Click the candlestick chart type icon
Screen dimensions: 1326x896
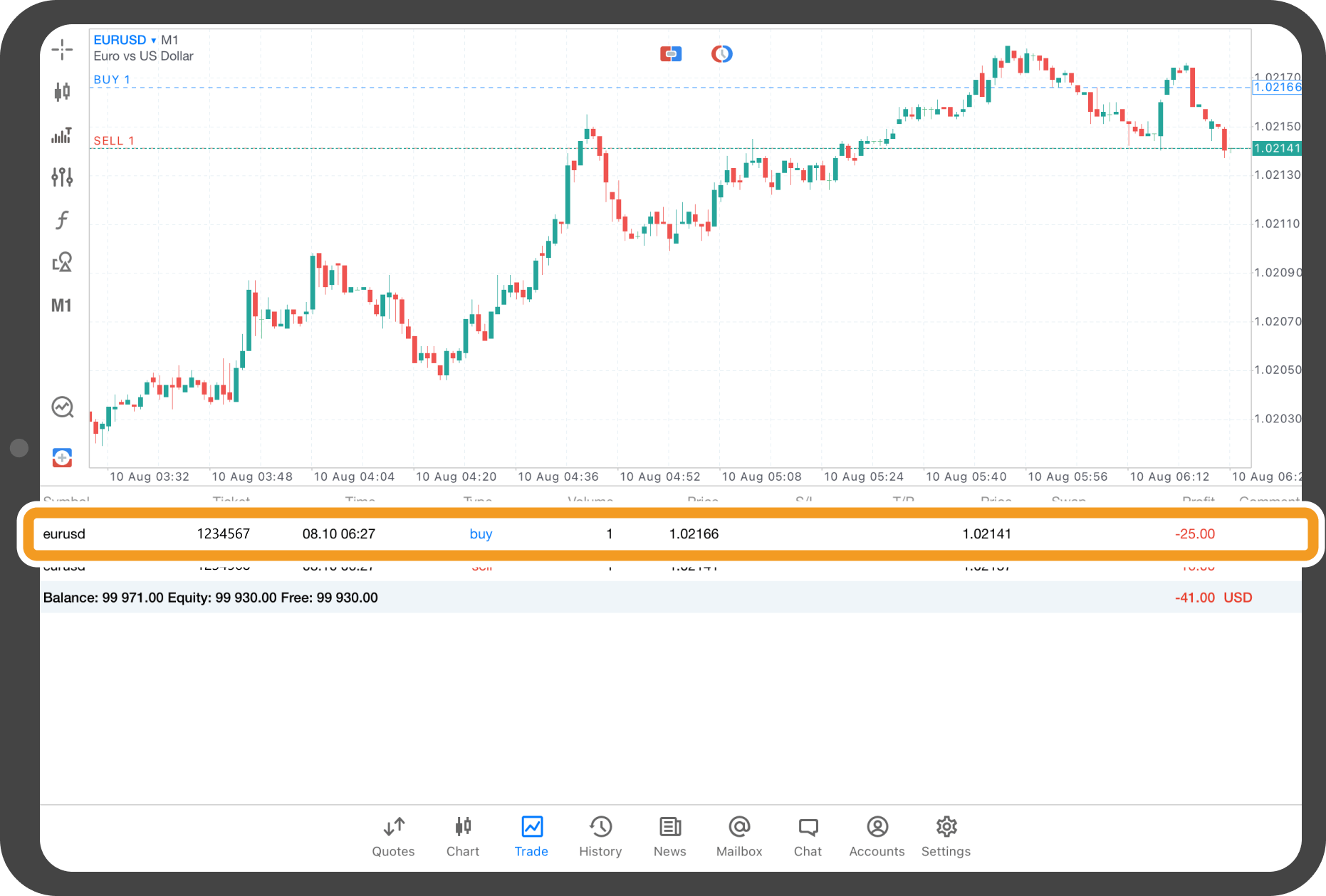point(62,91)
